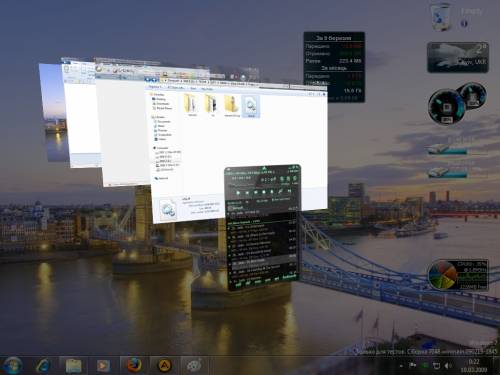Switch to Firefox on the taskbar

pos(134,366)
